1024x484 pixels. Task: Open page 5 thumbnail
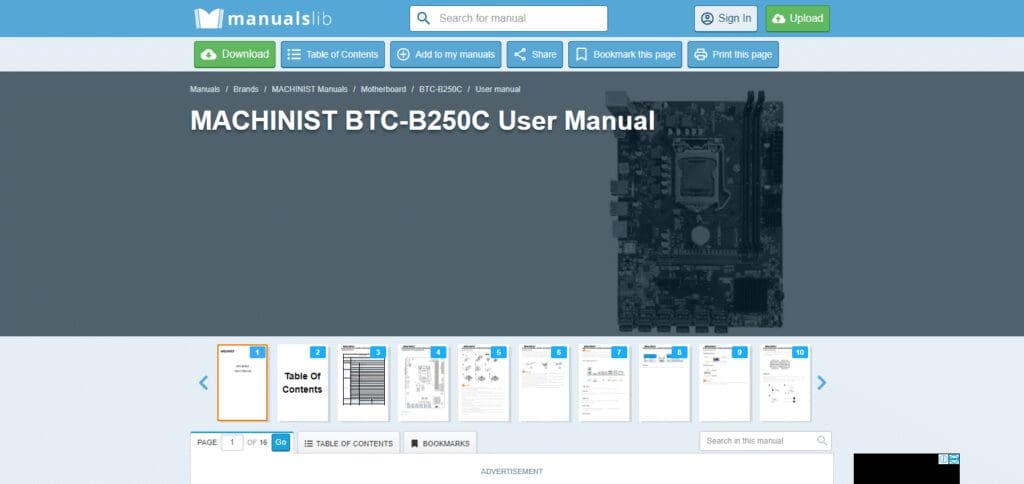(x=483, y=383)
